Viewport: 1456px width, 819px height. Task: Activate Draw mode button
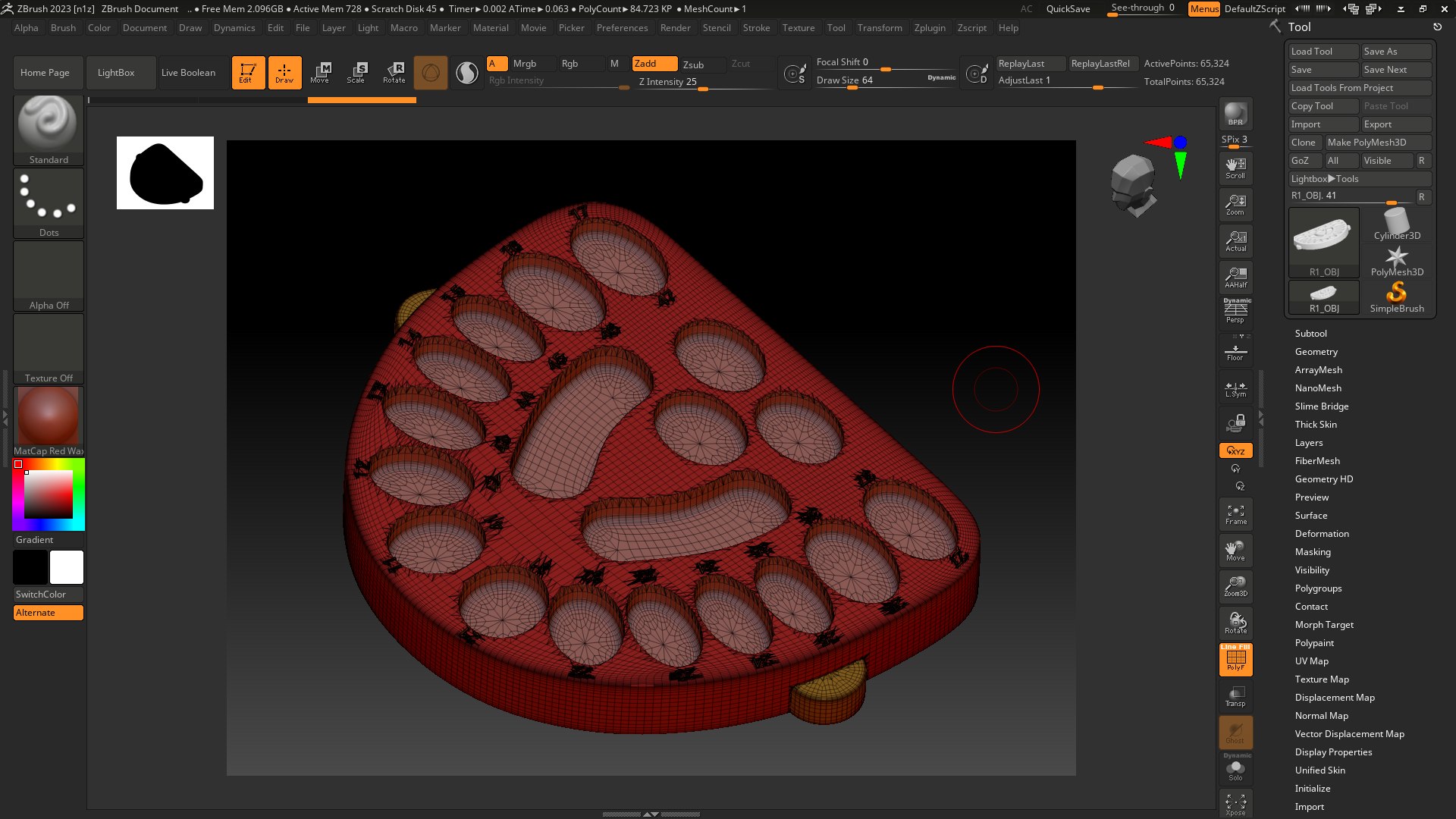coord(284,73)
